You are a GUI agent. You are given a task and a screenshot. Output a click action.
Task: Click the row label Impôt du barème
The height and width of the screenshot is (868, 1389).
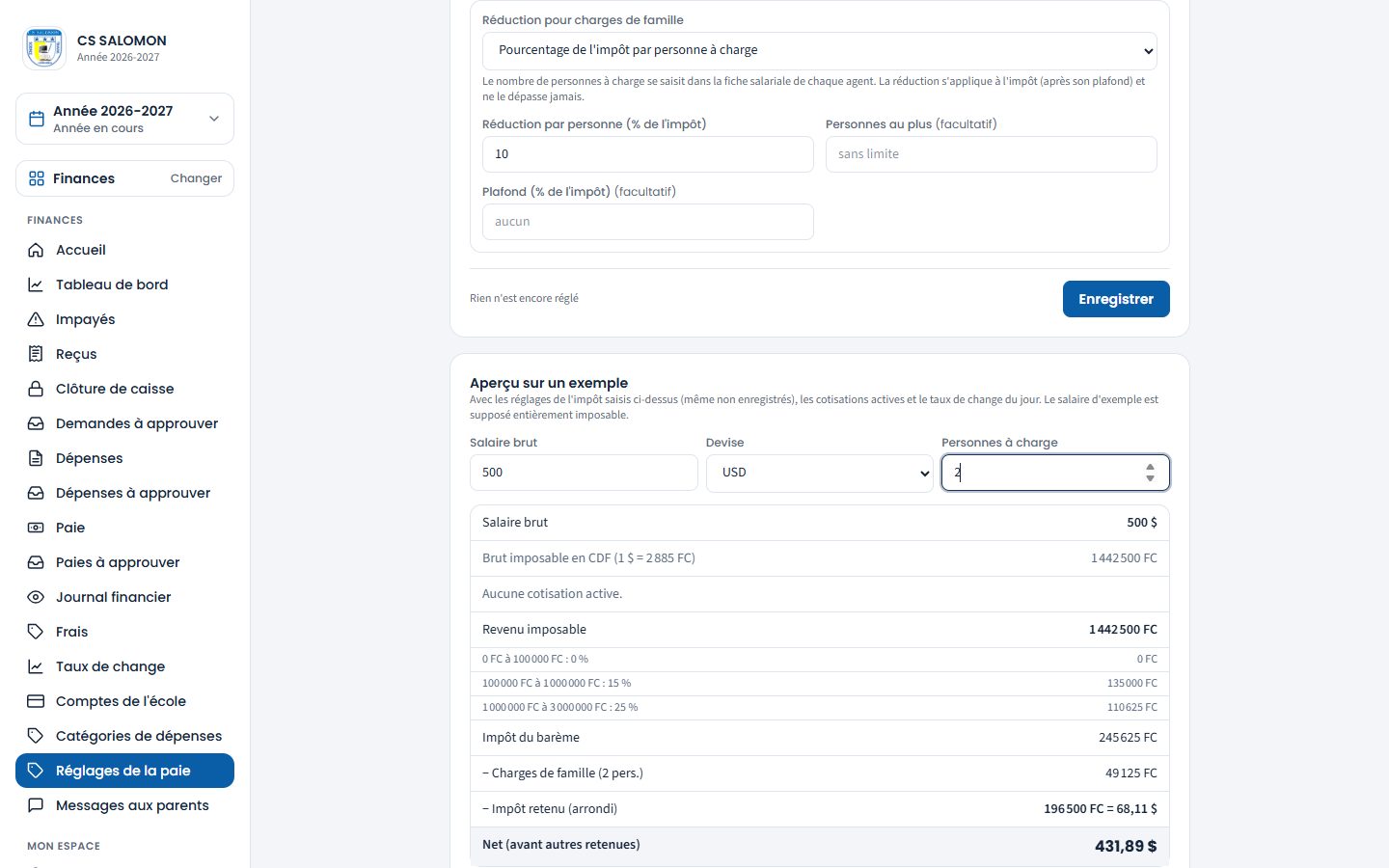tap(531, 738)
